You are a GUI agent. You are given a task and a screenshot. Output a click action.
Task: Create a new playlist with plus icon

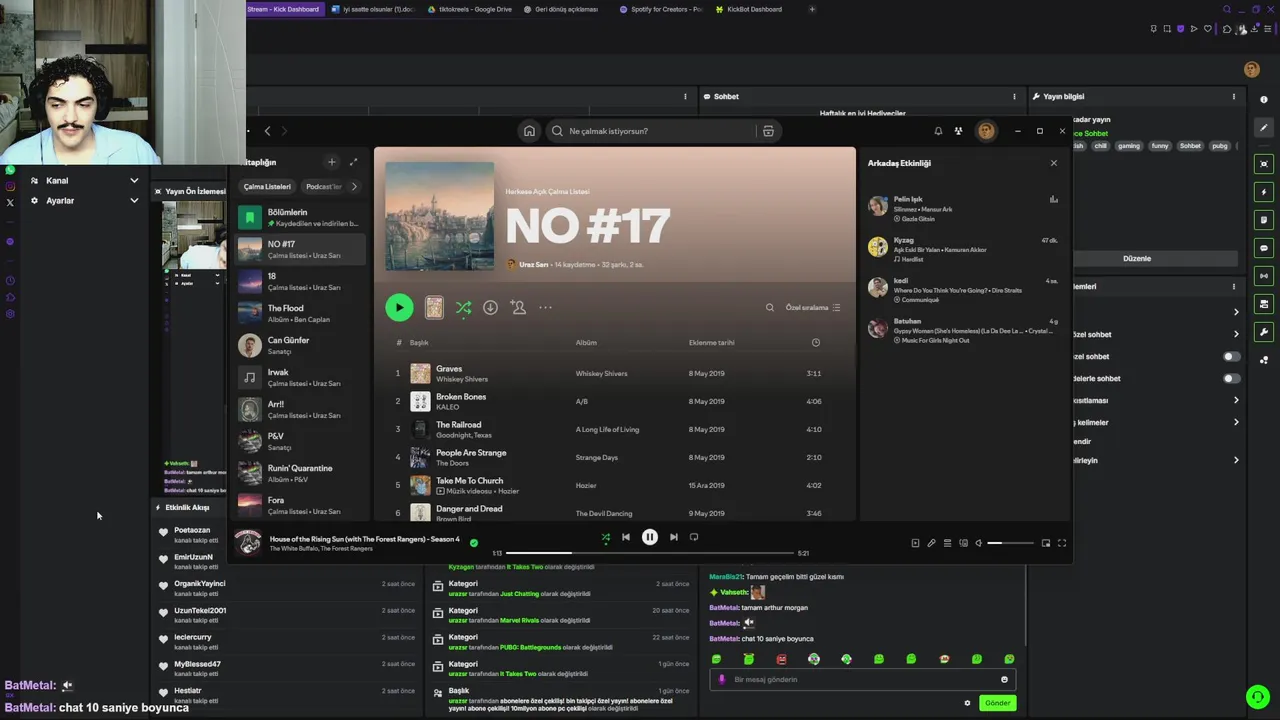coord(332,162)
